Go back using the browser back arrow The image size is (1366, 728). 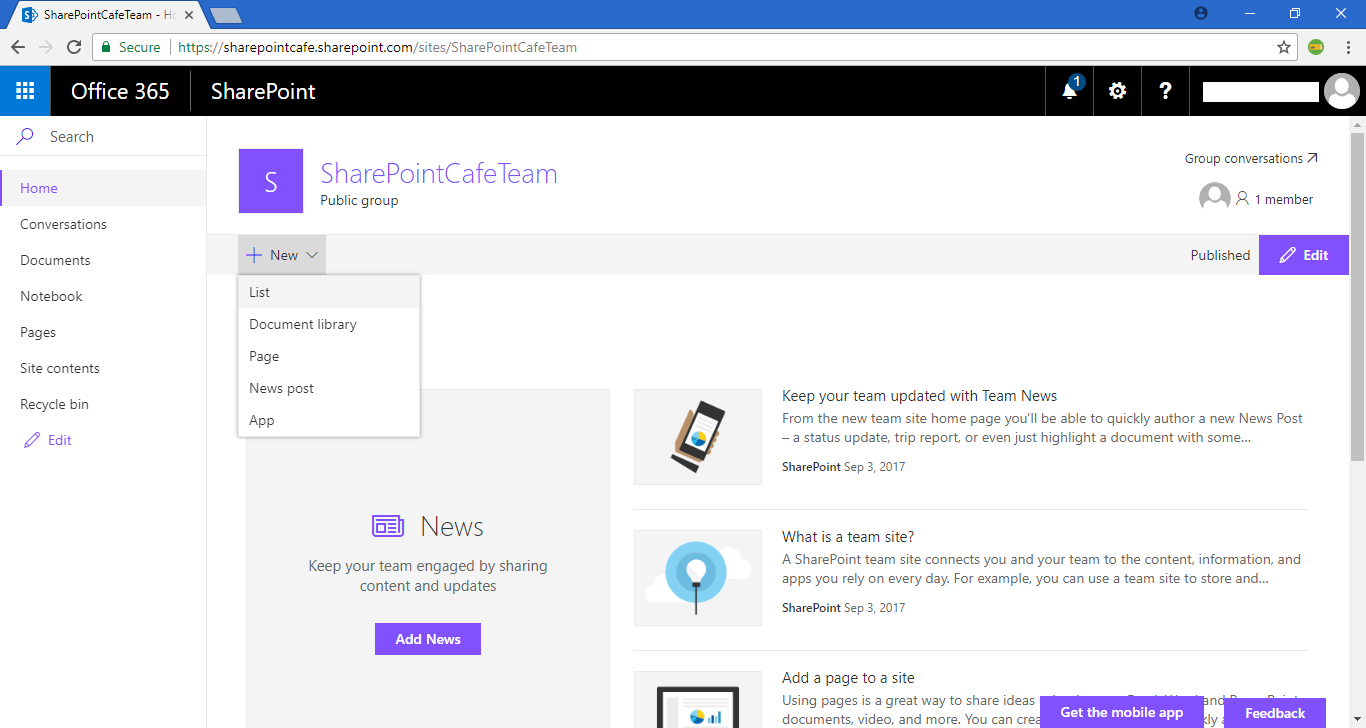(18, 47)
